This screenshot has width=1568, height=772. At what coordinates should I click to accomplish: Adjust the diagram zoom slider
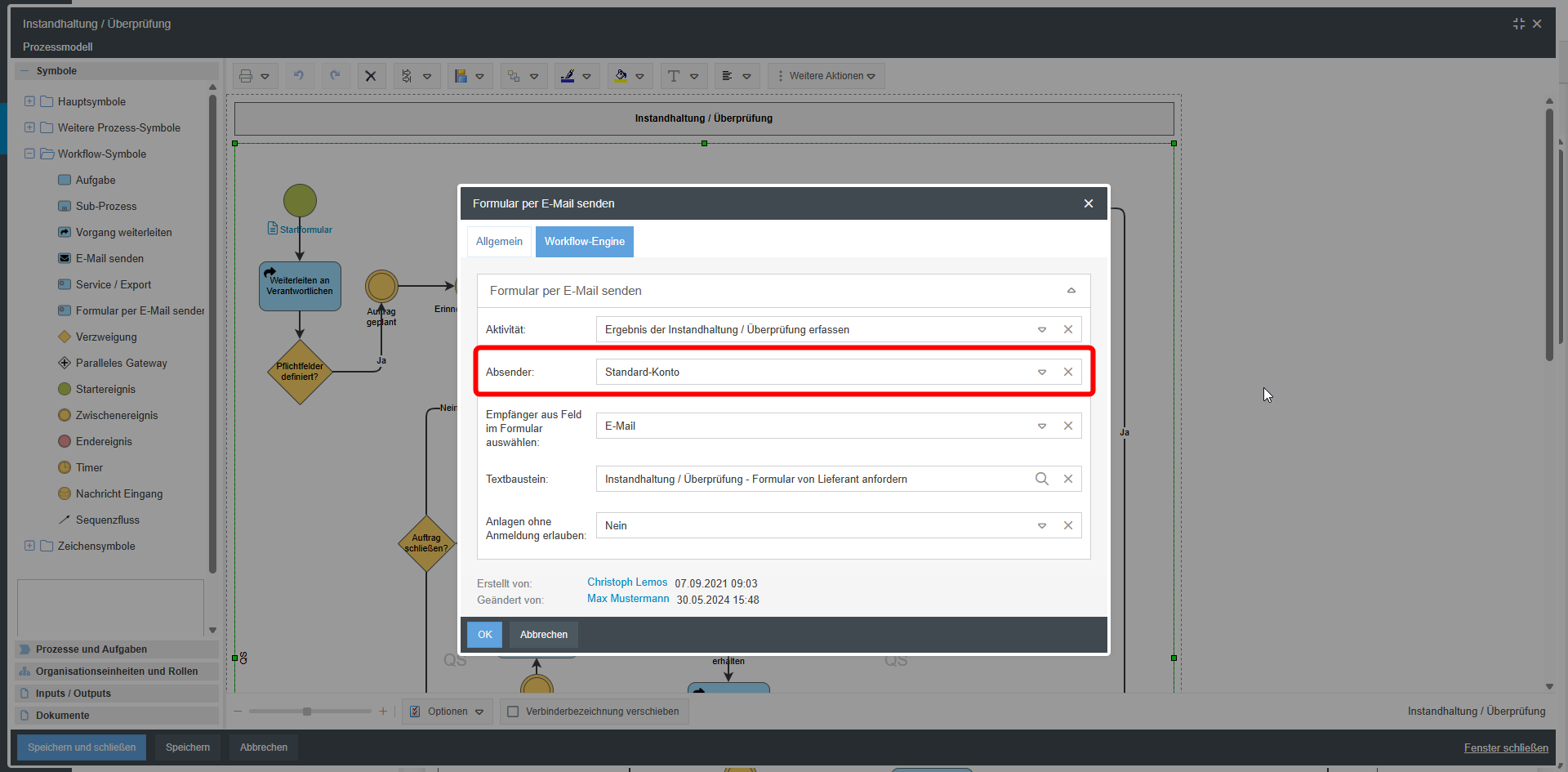point(307,712)
